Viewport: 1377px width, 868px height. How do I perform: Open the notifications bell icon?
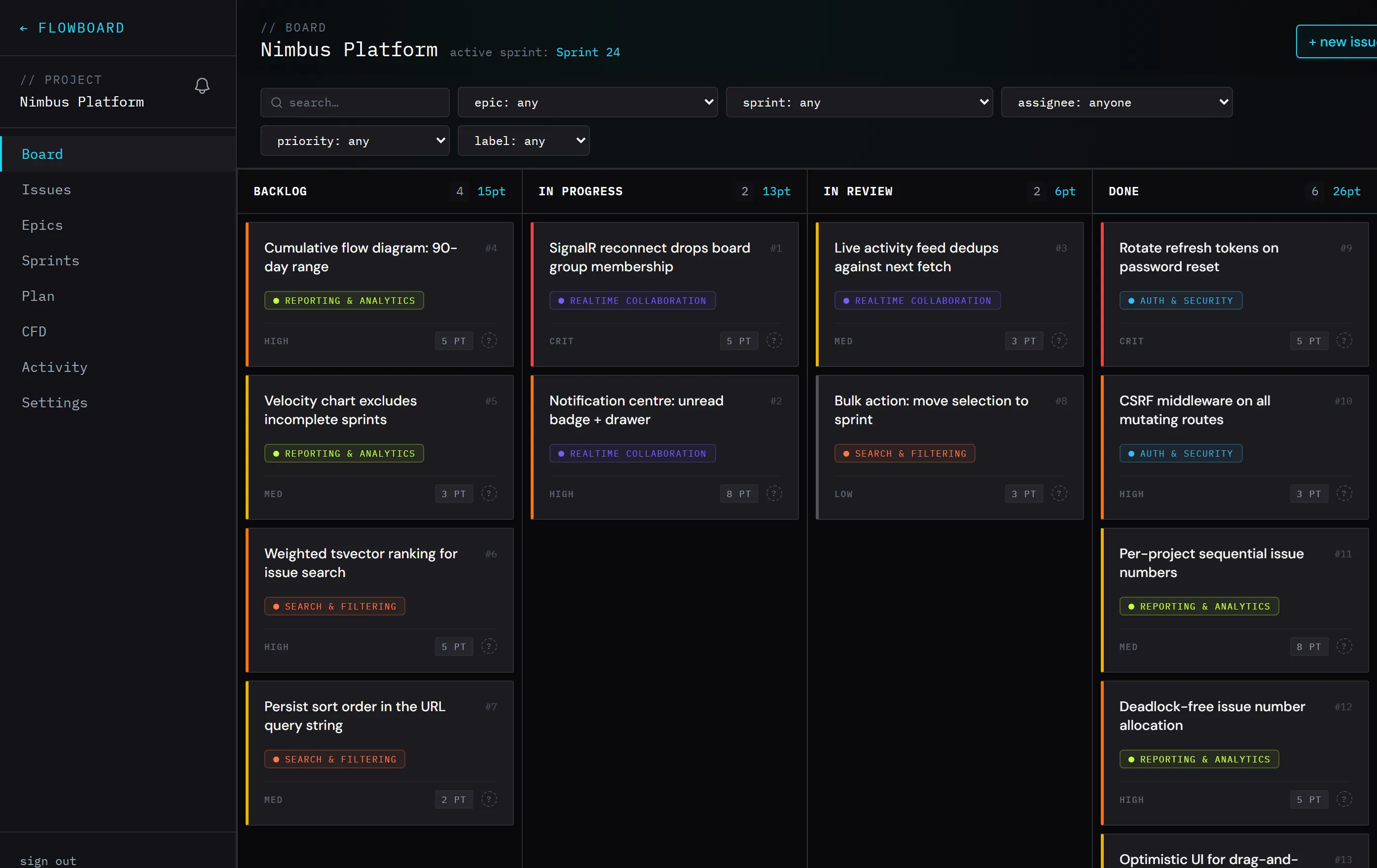click(x=202, y=86)
